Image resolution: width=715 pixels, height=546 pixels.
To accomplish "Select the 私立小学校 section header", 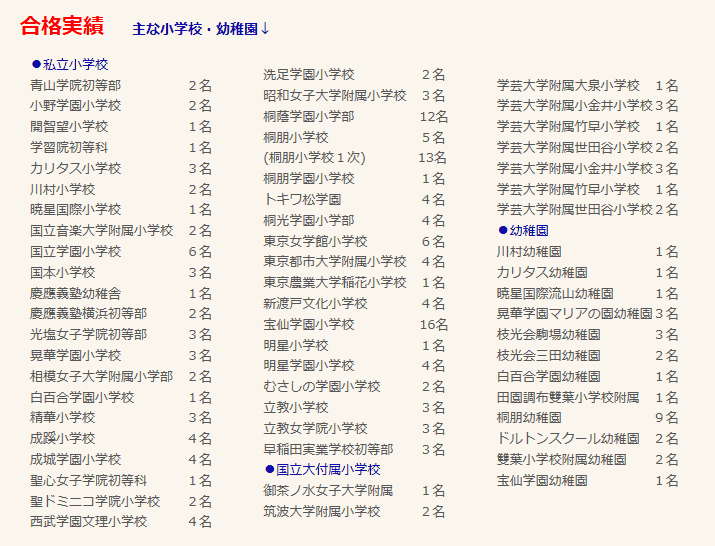I will coord(75,64).
